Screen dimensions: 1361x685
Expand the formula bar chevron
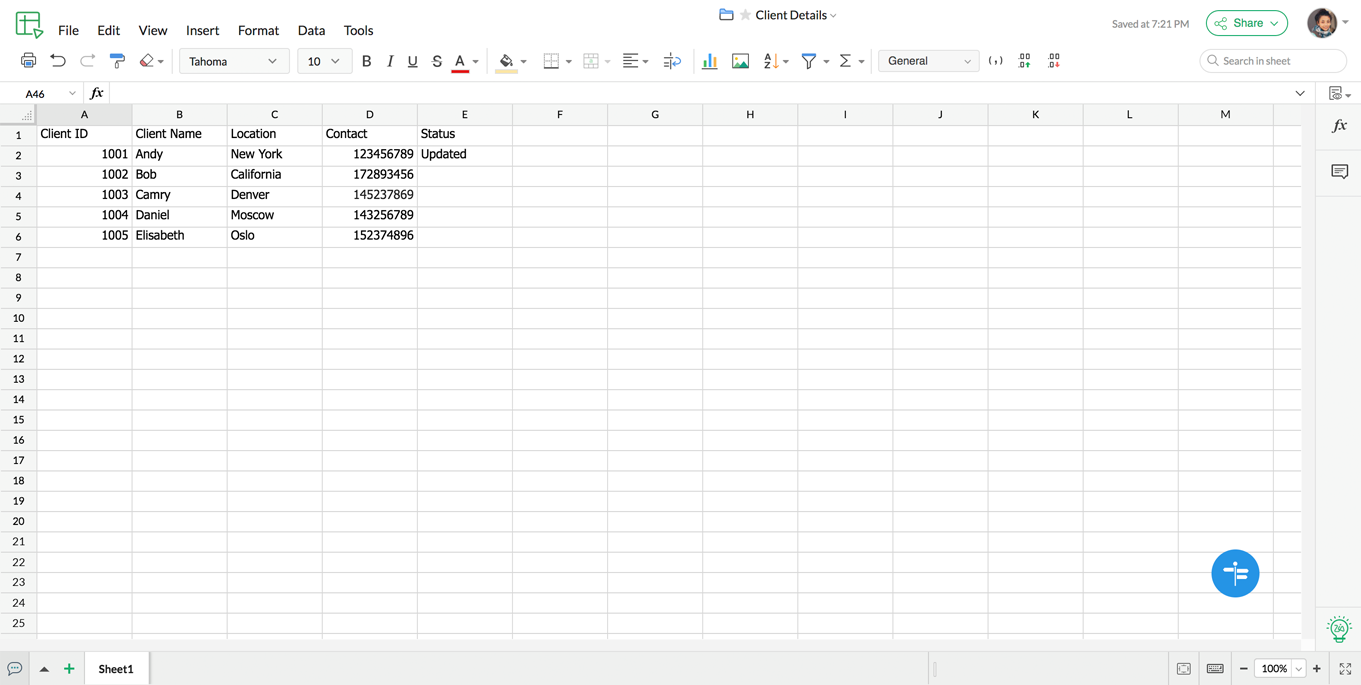(x=1300, y=93)
